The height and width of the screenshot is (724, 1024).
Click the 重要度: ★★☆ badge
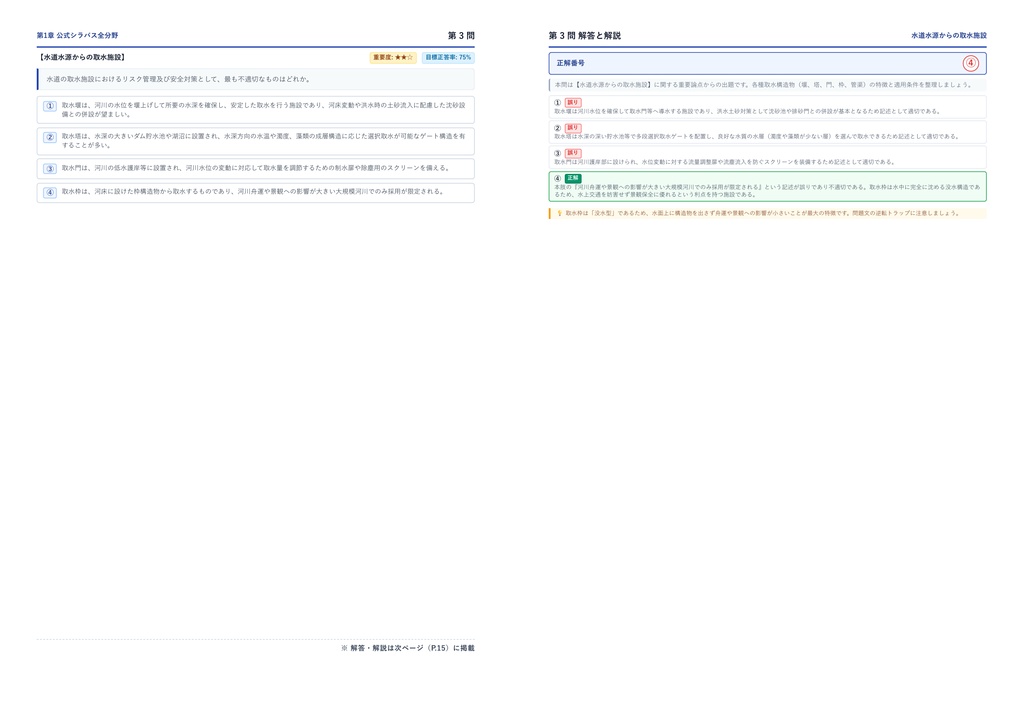tap(393, 57)
